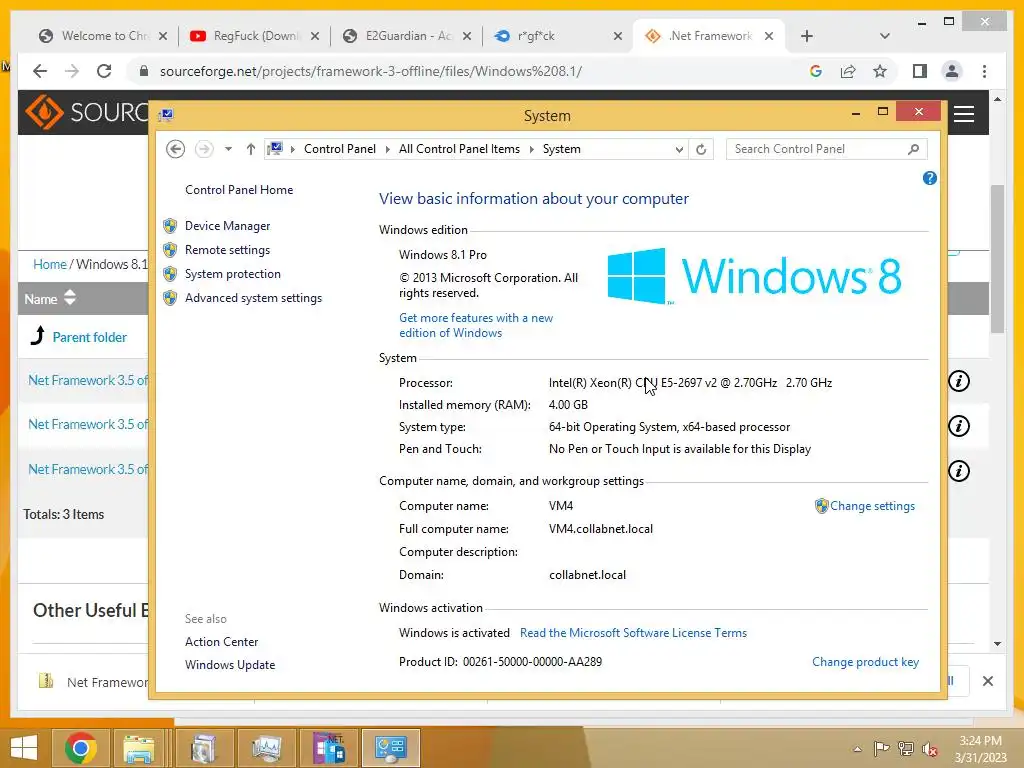Open recent locations dropdown in System window
Screen dimensions: 1024x768
pos(228,150)
